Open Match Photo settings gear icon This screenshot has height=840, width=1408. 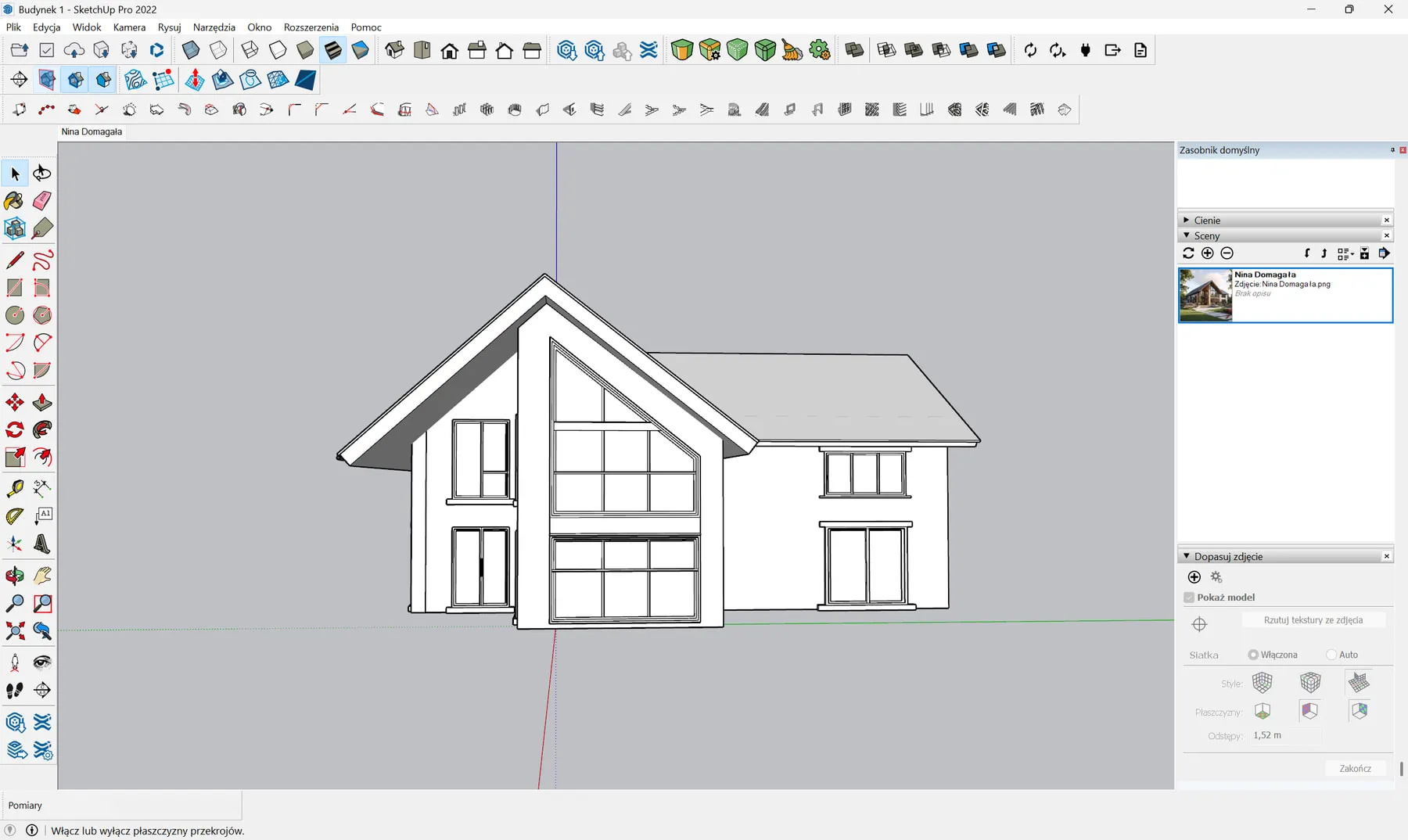[1216, 577]
